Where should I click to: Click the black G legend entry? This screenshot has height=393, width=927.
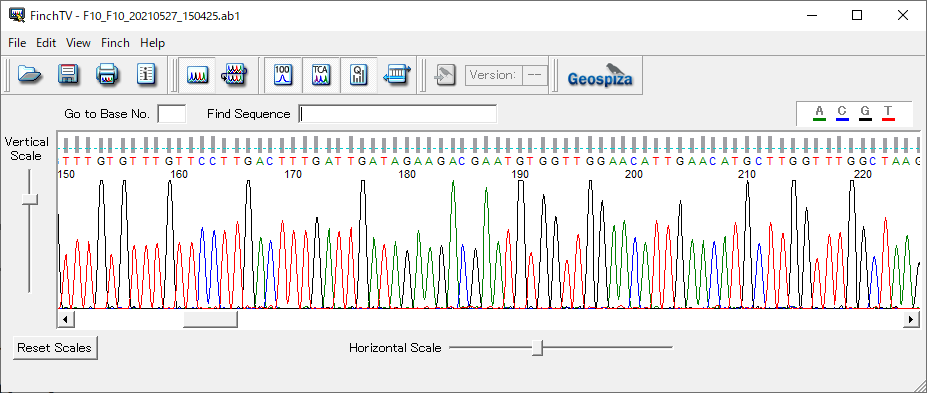865,113
